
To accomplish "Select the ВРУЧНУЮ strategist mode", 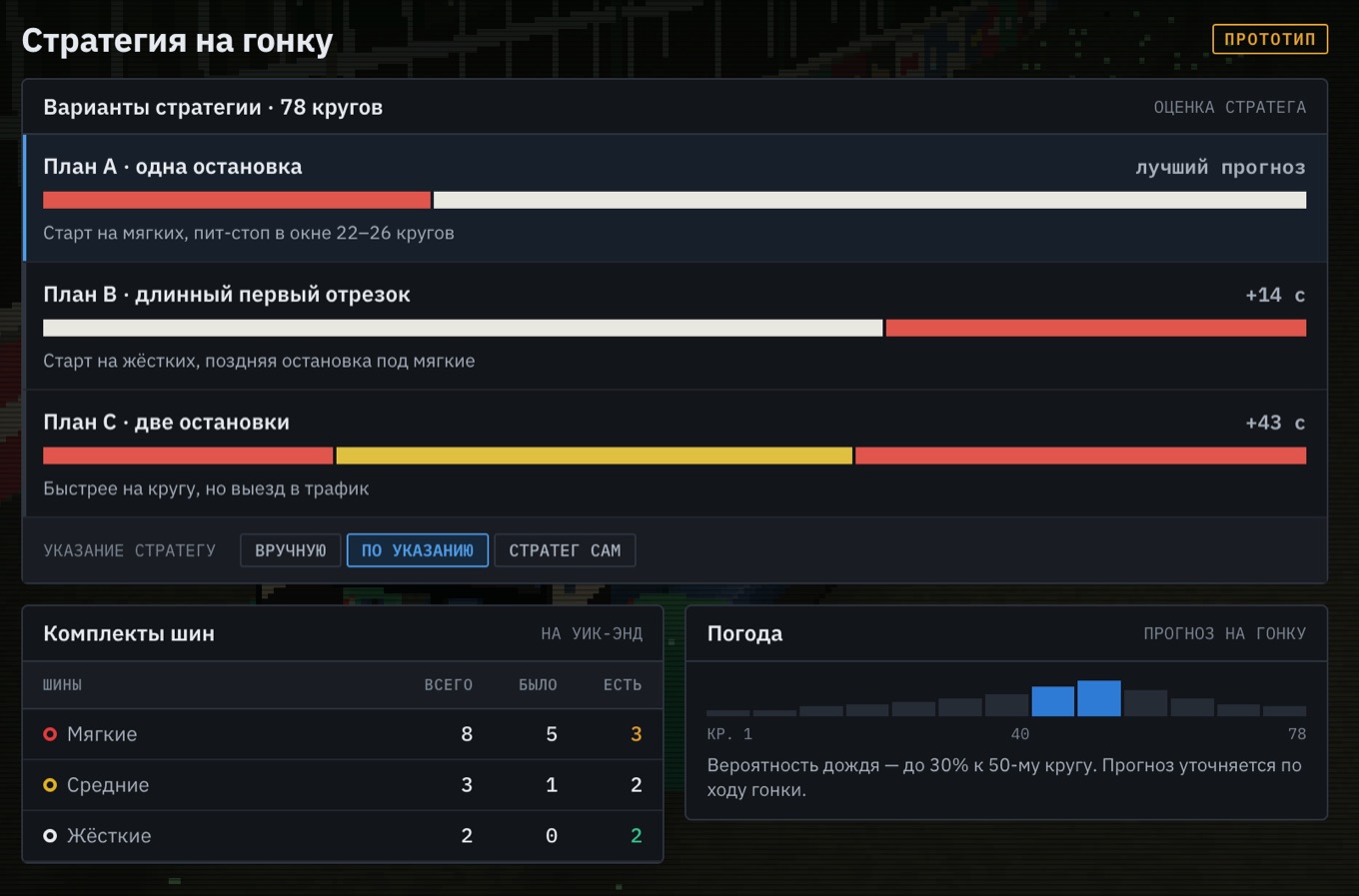I will [x=291, y=550].
